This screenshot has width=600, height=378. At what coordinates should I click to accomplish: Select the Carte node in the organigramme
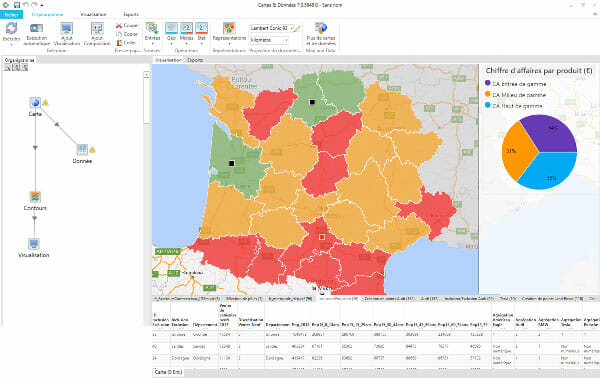[35, 102]
